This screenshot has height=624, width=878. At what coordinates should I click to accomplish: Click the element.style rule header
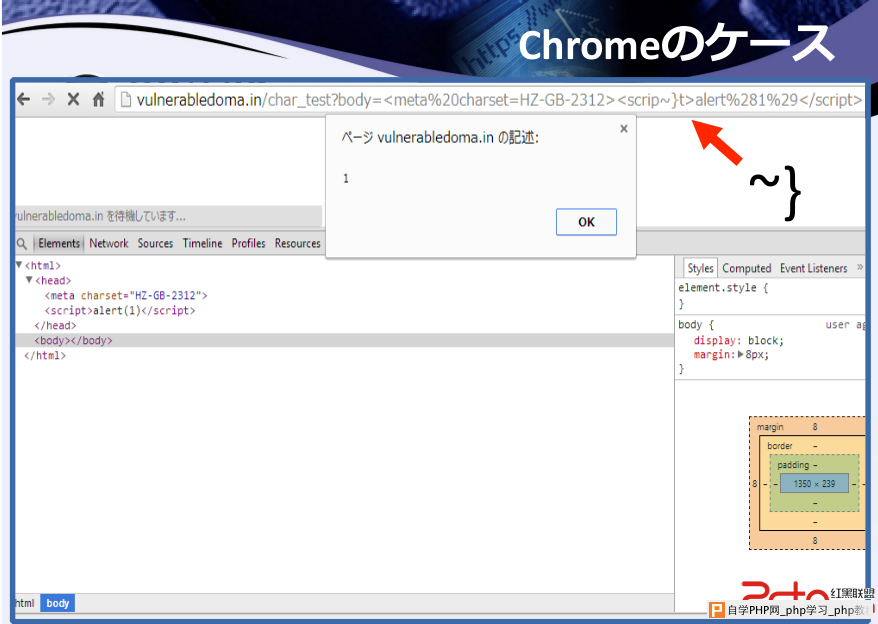[x=723, y=288]
